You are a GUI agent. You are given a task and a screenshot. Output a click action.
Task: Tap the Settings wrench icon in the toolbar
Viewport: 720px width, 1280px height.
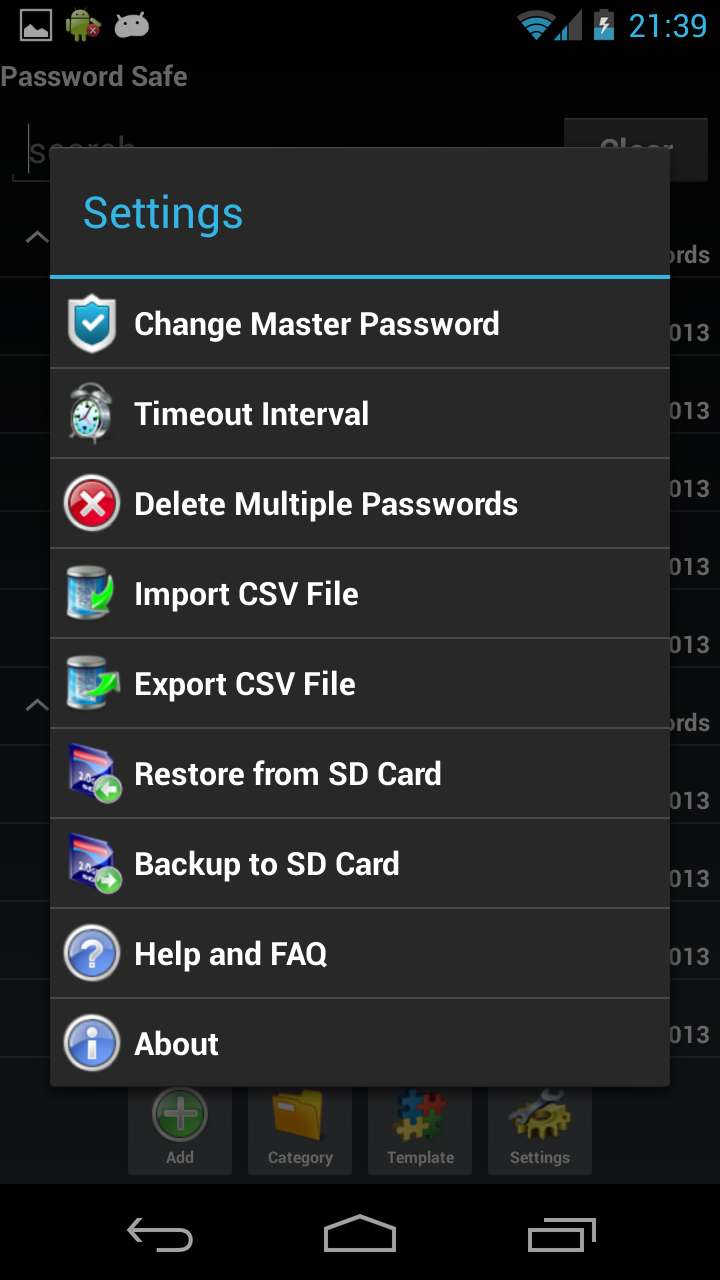point(539,1112)
